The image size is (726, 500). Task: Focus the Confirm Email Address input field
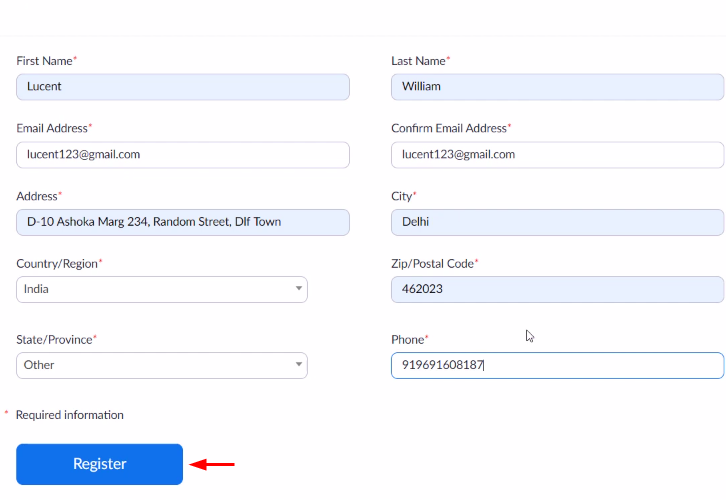(557, 155)
